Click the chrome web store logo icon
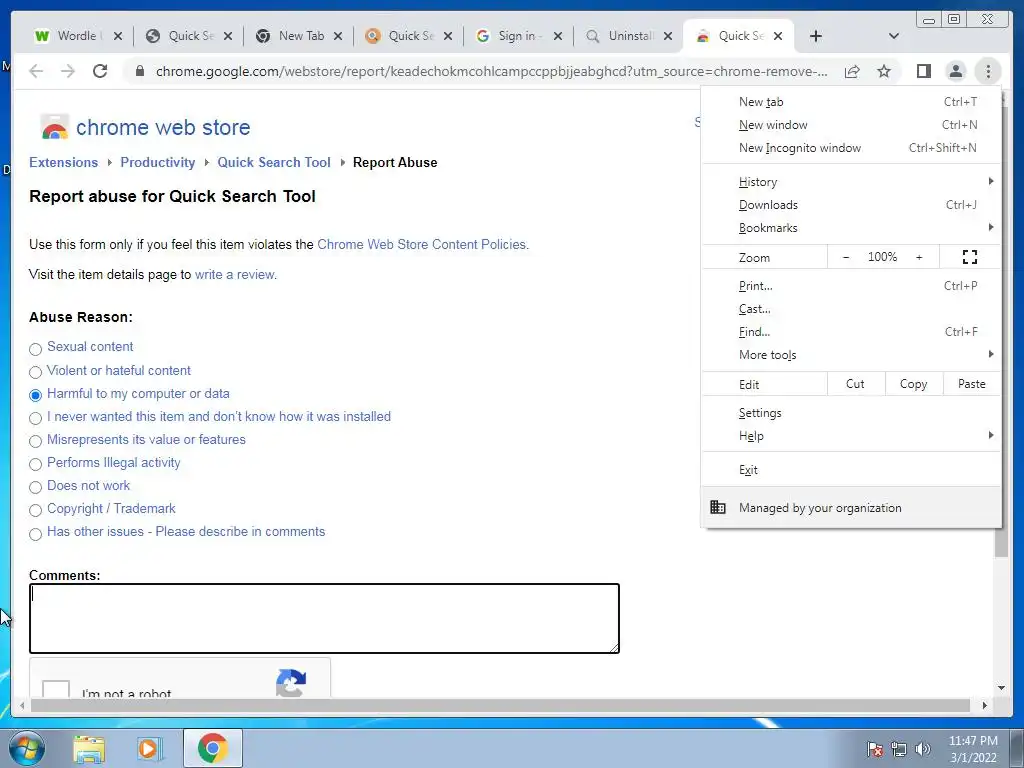1024x768 pixels. click(54, 127)
